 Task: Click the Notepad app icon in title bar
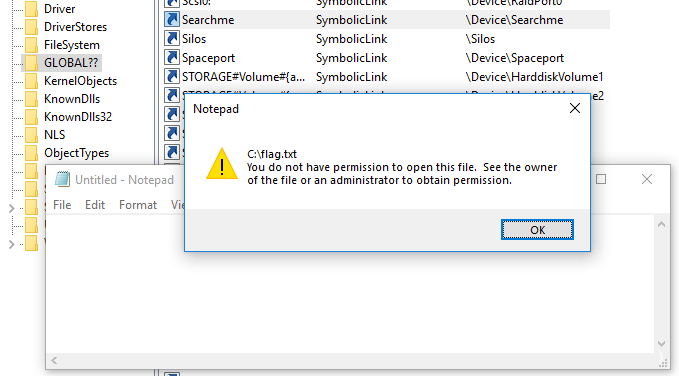(x=62, y=179)
